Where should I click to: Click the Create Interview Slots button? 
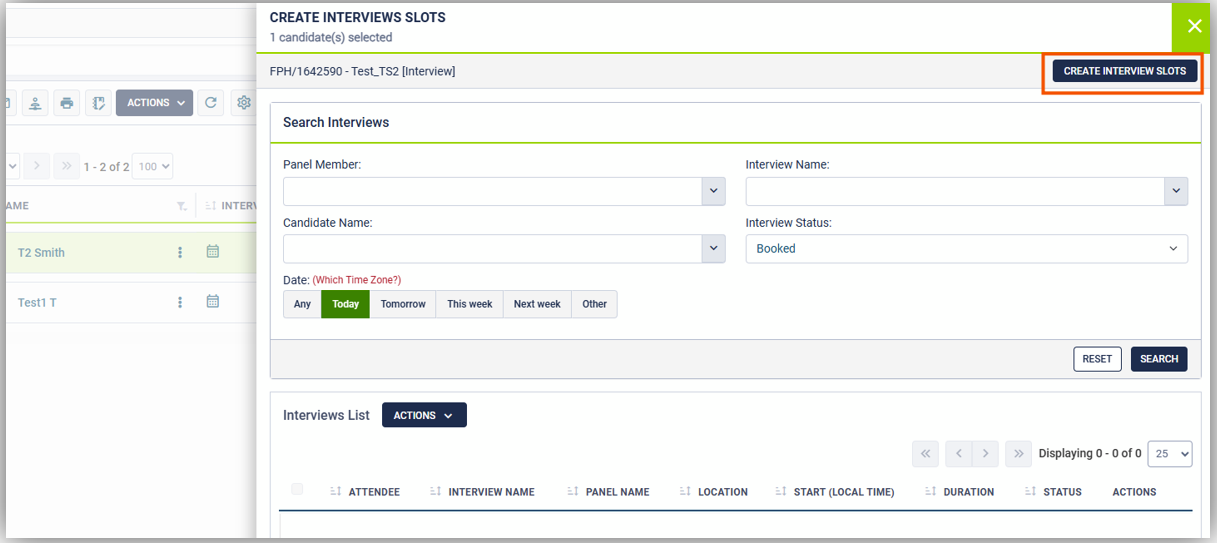tap(1124, 71)
